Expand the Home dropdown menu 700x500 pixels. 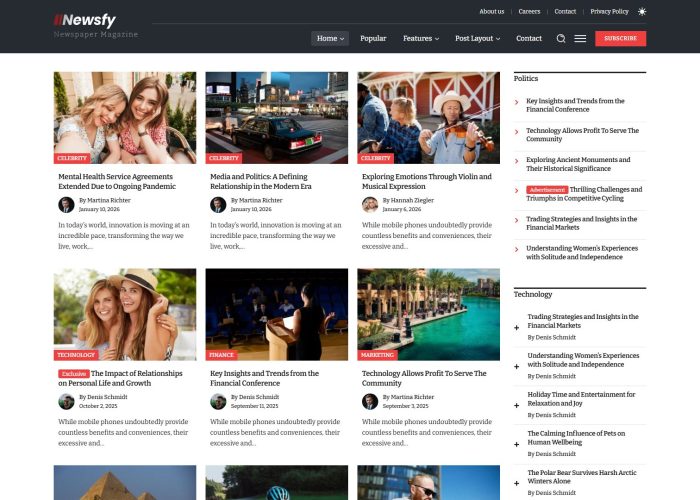pos(330,38)
